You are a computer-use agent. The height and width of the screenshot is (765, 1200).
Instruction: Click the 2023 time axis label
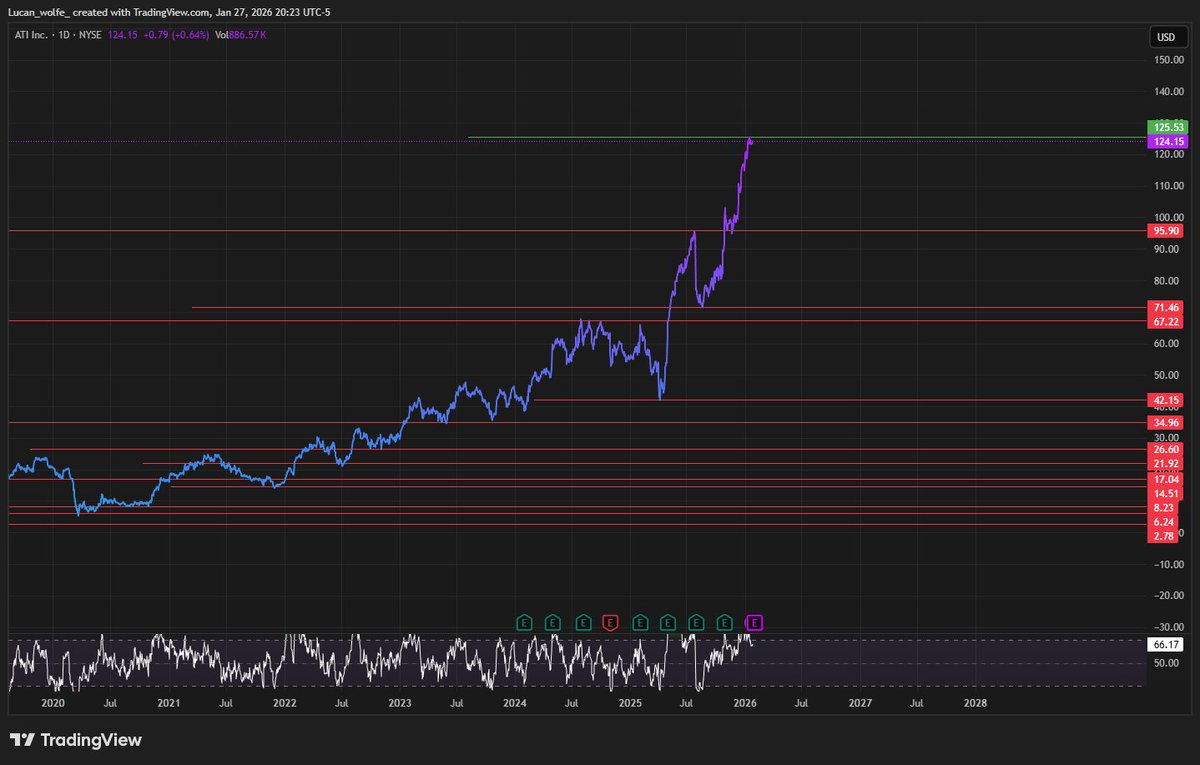click(x=400, y=704)
